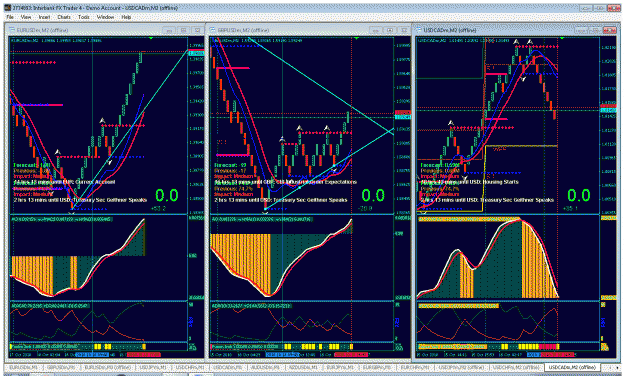
Task: Switch to the EURJPYm,M1 chart tab
Action: (340, 367)
